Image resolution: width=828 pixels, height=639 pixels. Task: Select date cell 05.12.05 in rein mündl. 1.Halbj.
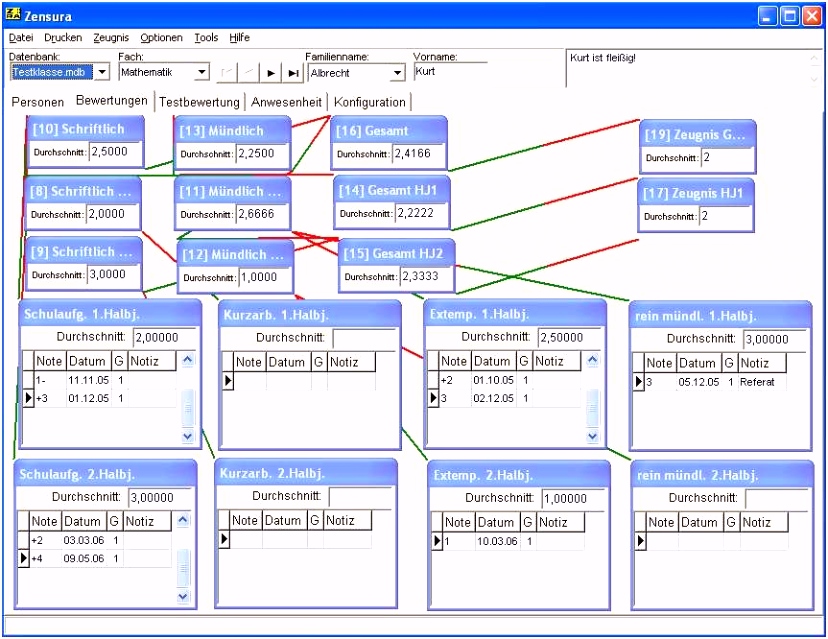tap(699, 382)
